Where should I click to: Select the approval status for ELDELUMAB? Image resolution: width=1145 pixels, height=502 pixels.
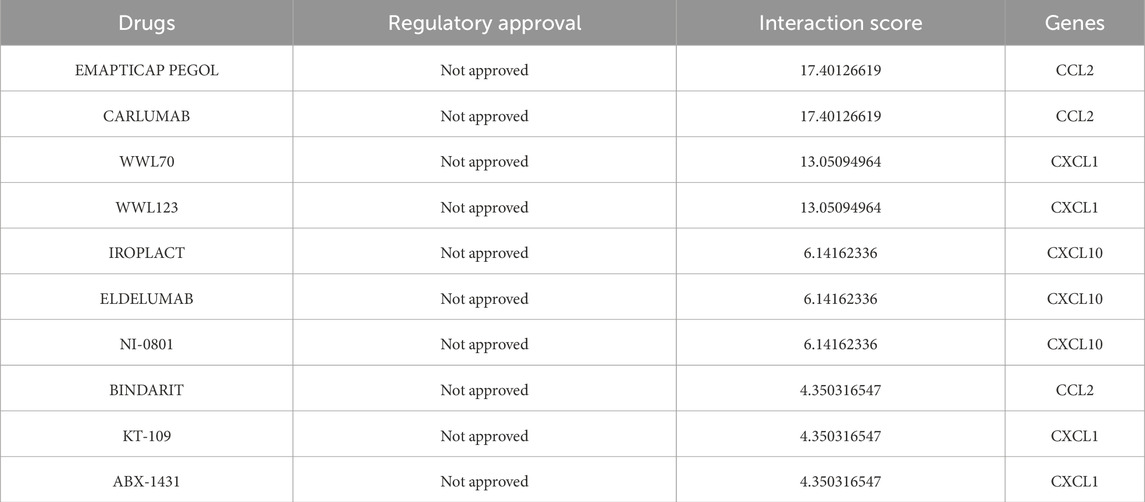[484, 299]
